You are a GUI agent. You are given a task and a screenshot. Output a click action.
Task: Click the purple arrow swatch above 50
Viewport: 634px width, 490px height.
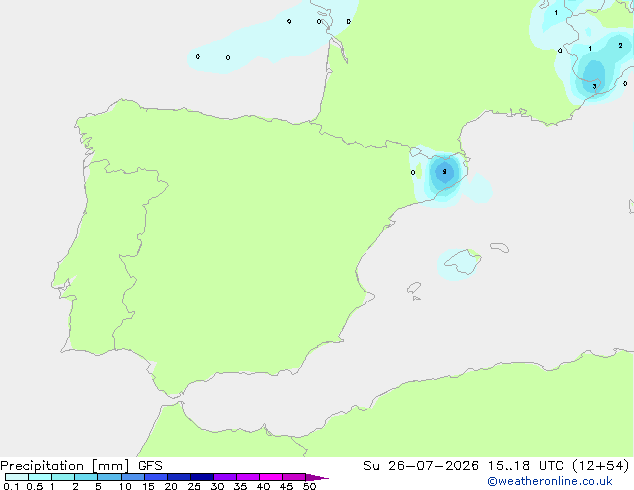point(317,477)
